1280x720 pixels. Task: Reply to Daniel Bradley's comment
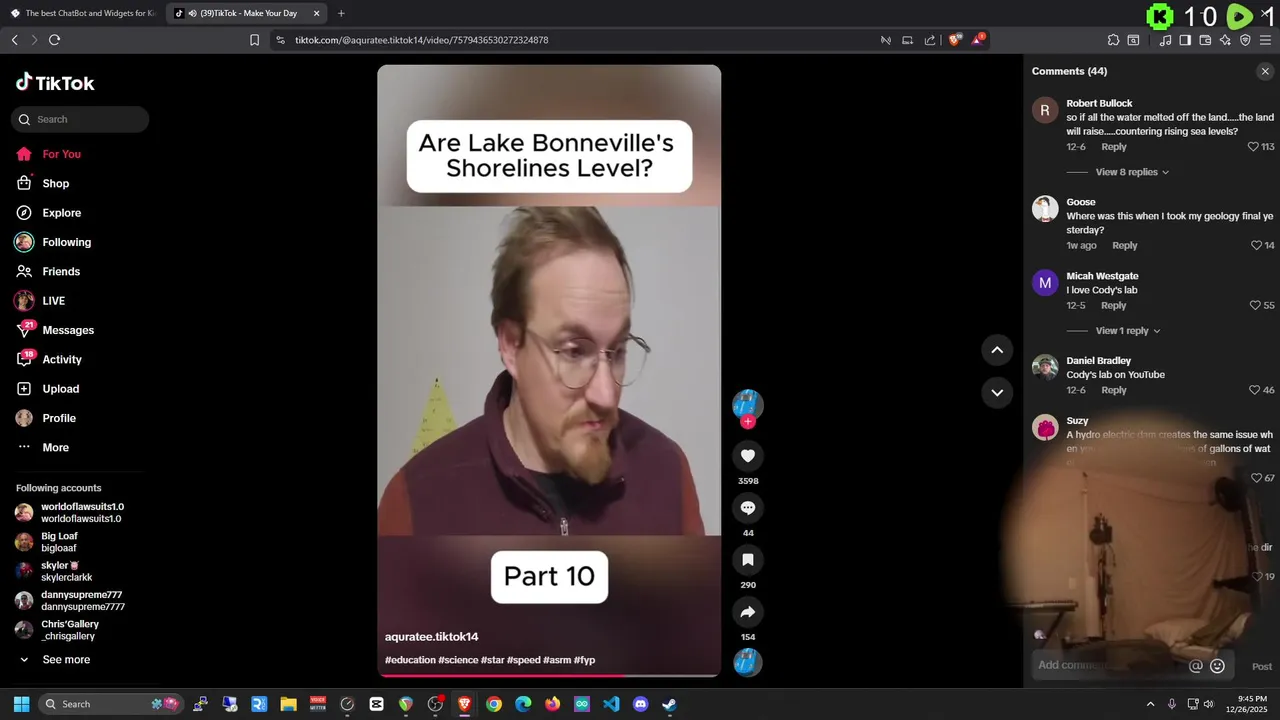1113,390
